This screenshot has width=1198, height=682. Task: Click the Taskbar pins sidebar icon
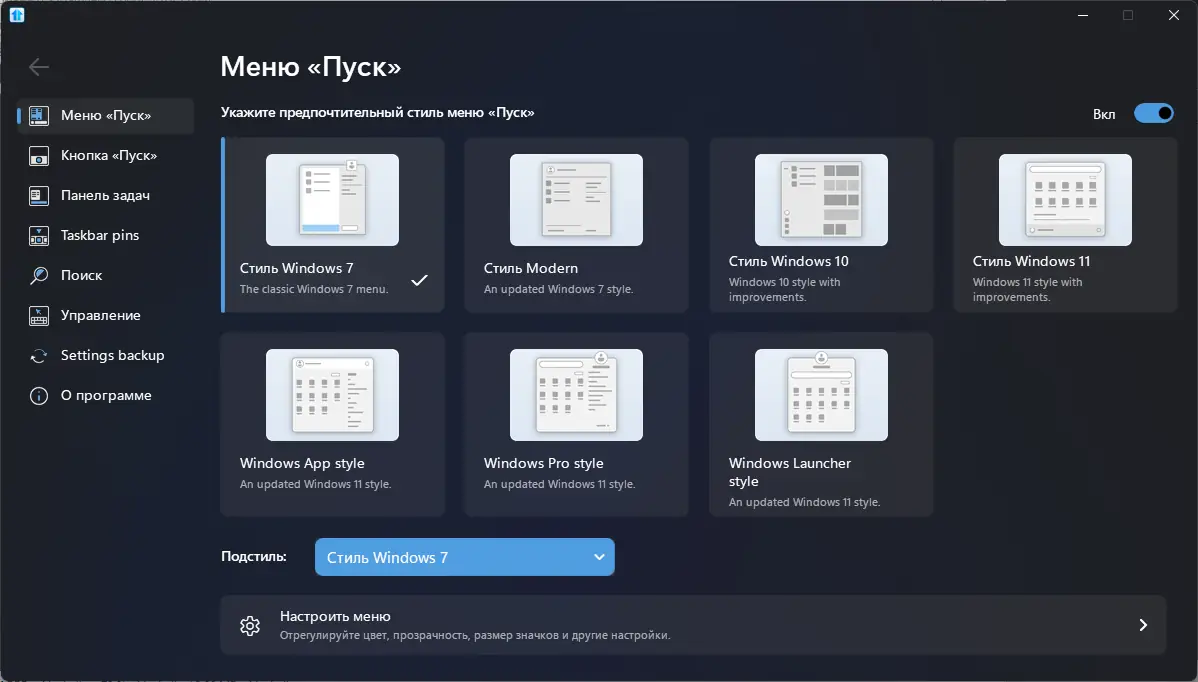coord(39,235)
